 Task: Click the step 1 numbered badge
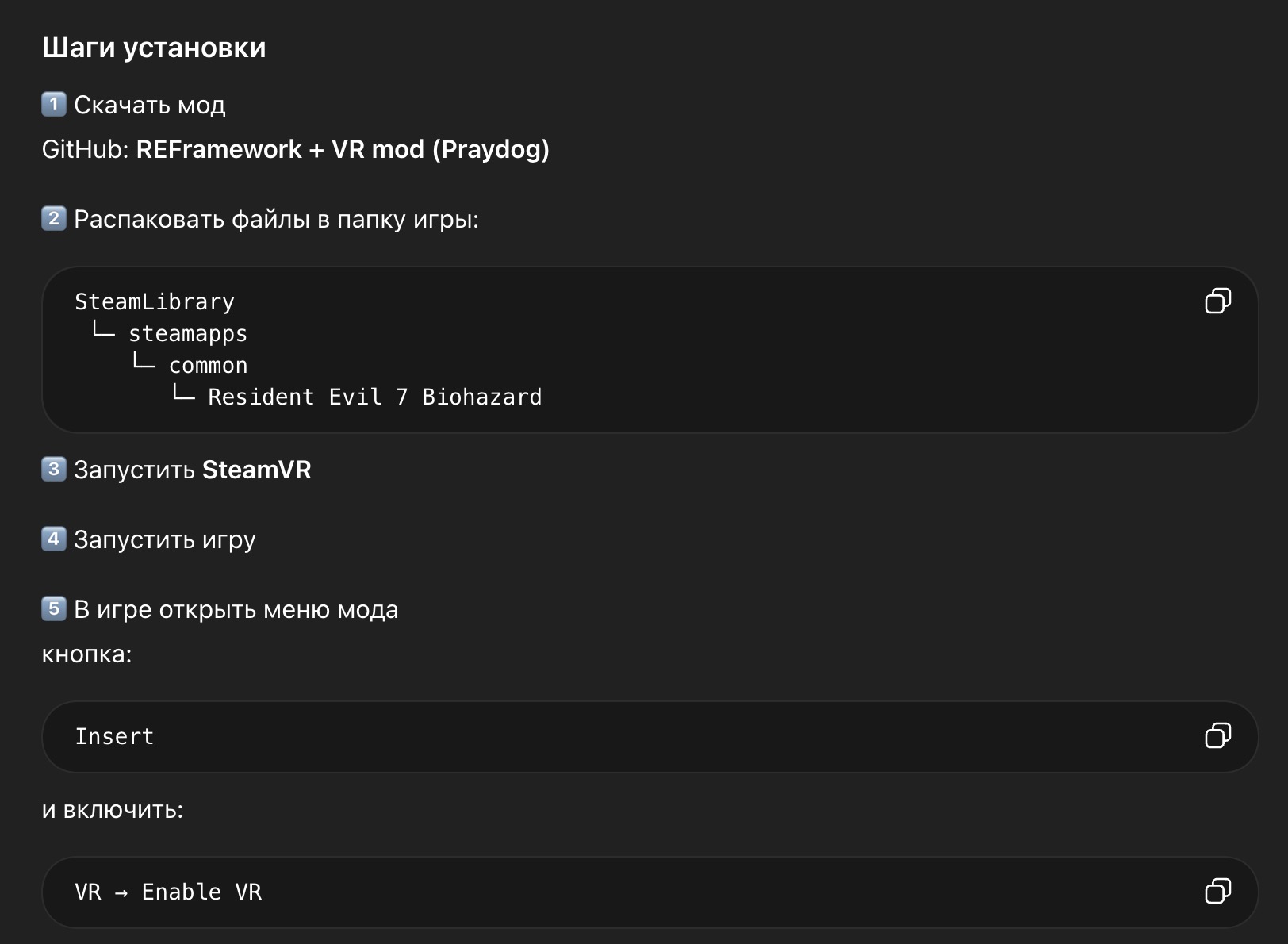click(x=52, y=104)
